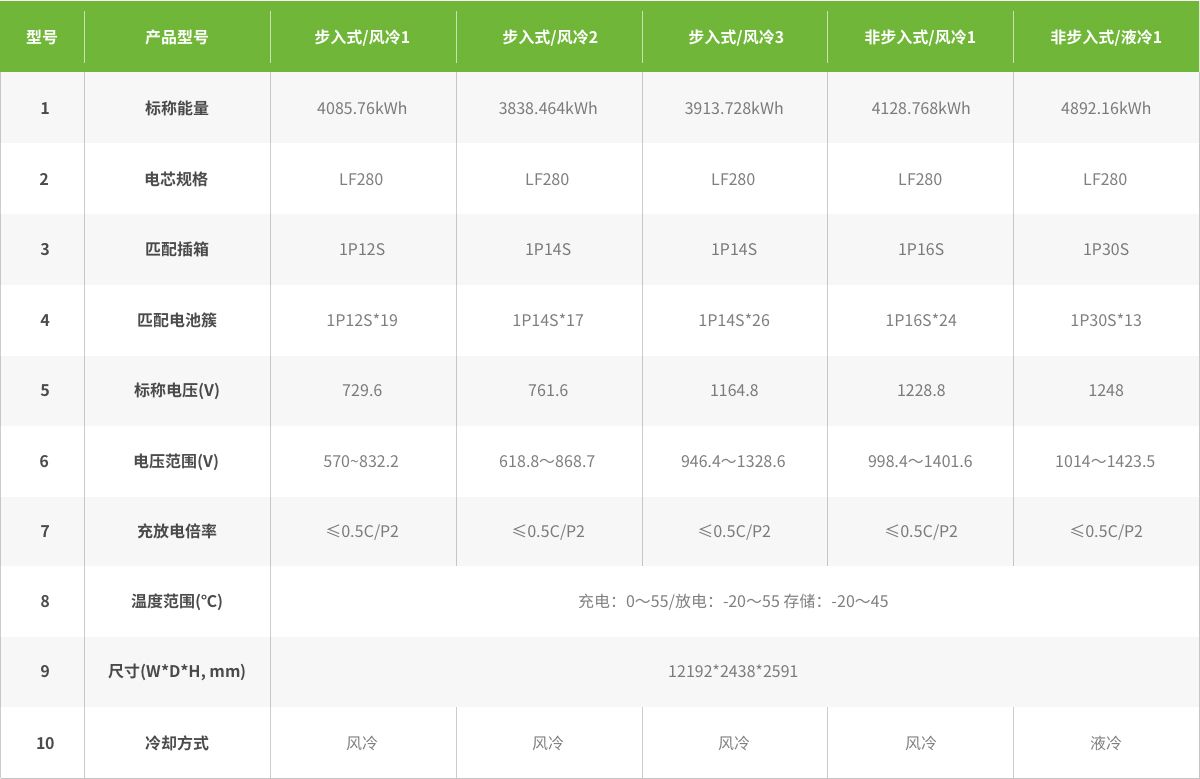This screenshot has height=779, width=1200.
Task: Select the 4892.16kWh cell
Action: pyautogui.click(x=1105, y=108)
